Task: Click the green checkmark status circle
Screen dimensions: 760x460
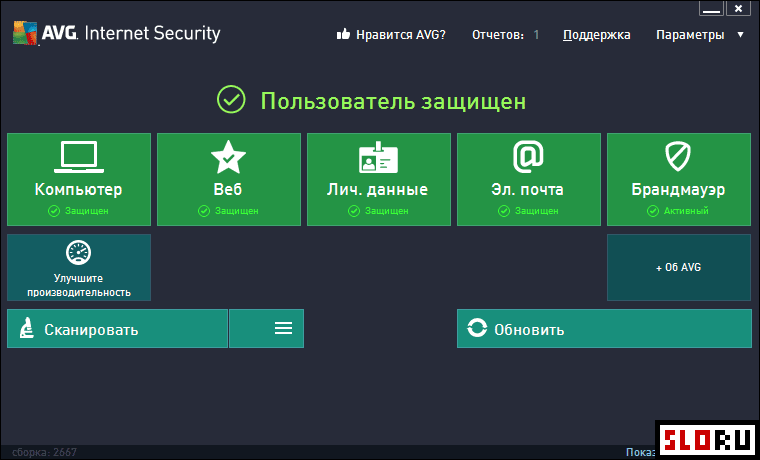Action: point(231,99)
